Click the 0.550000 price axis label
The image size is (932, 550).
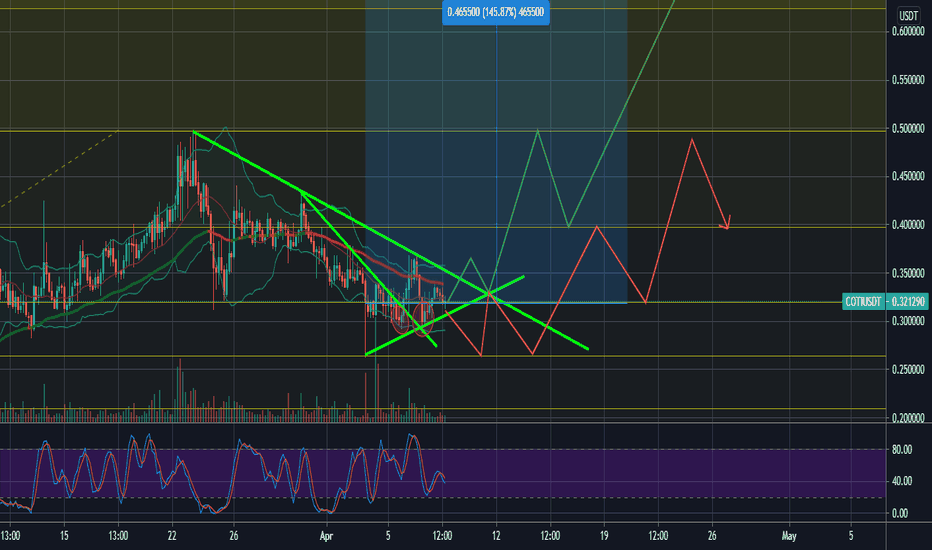[908, 80]
